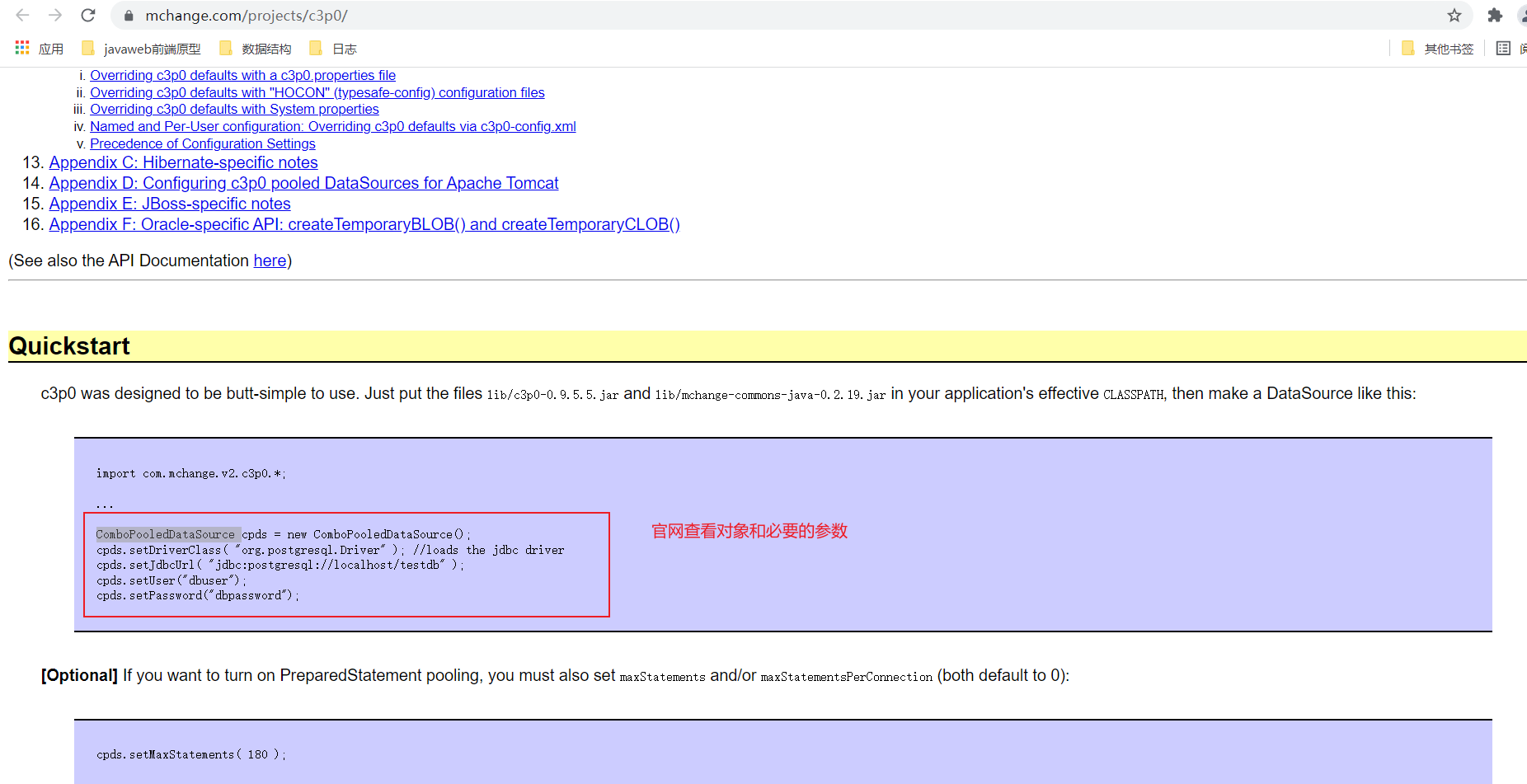
Task: Click lib/c3p0-0.9.5.5.jar file name text
Action: click(x=552, y=395)
